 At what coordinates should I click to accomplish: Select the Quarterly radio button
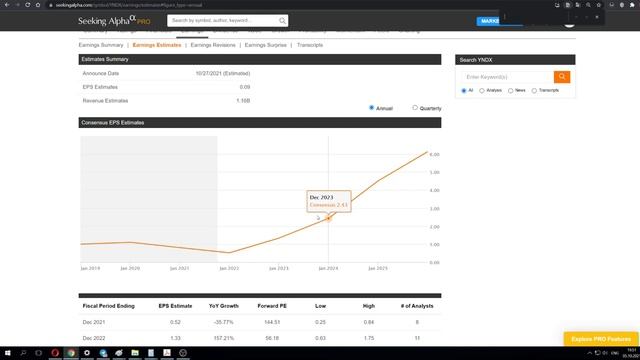[x=415, y=108]
